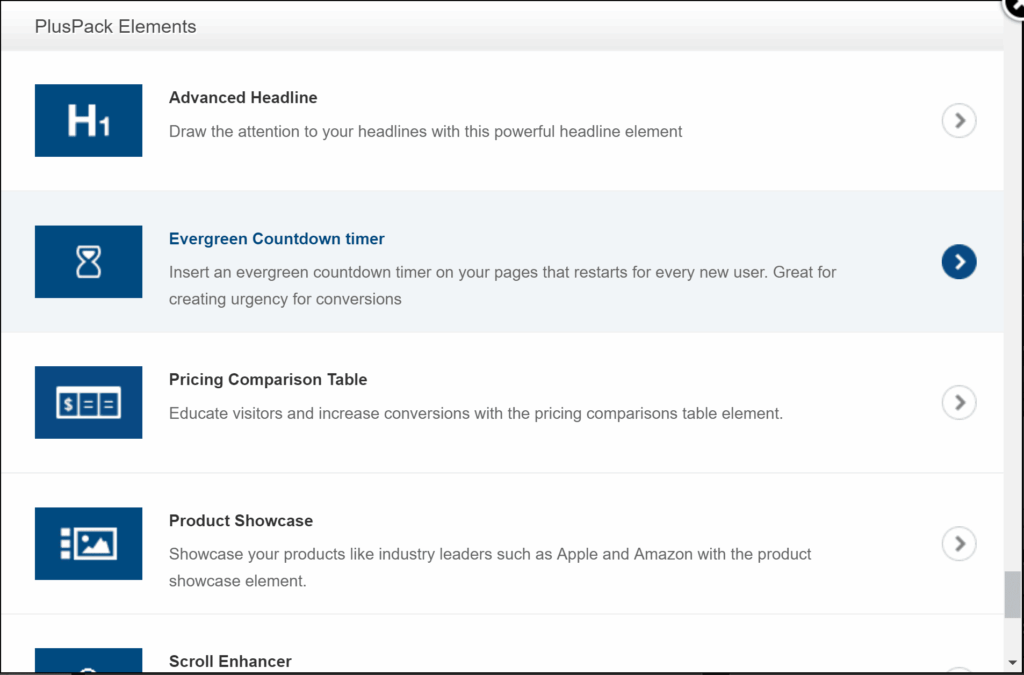Click the Evergreen Countdown hourglass icon

click(x=88, y=262)
